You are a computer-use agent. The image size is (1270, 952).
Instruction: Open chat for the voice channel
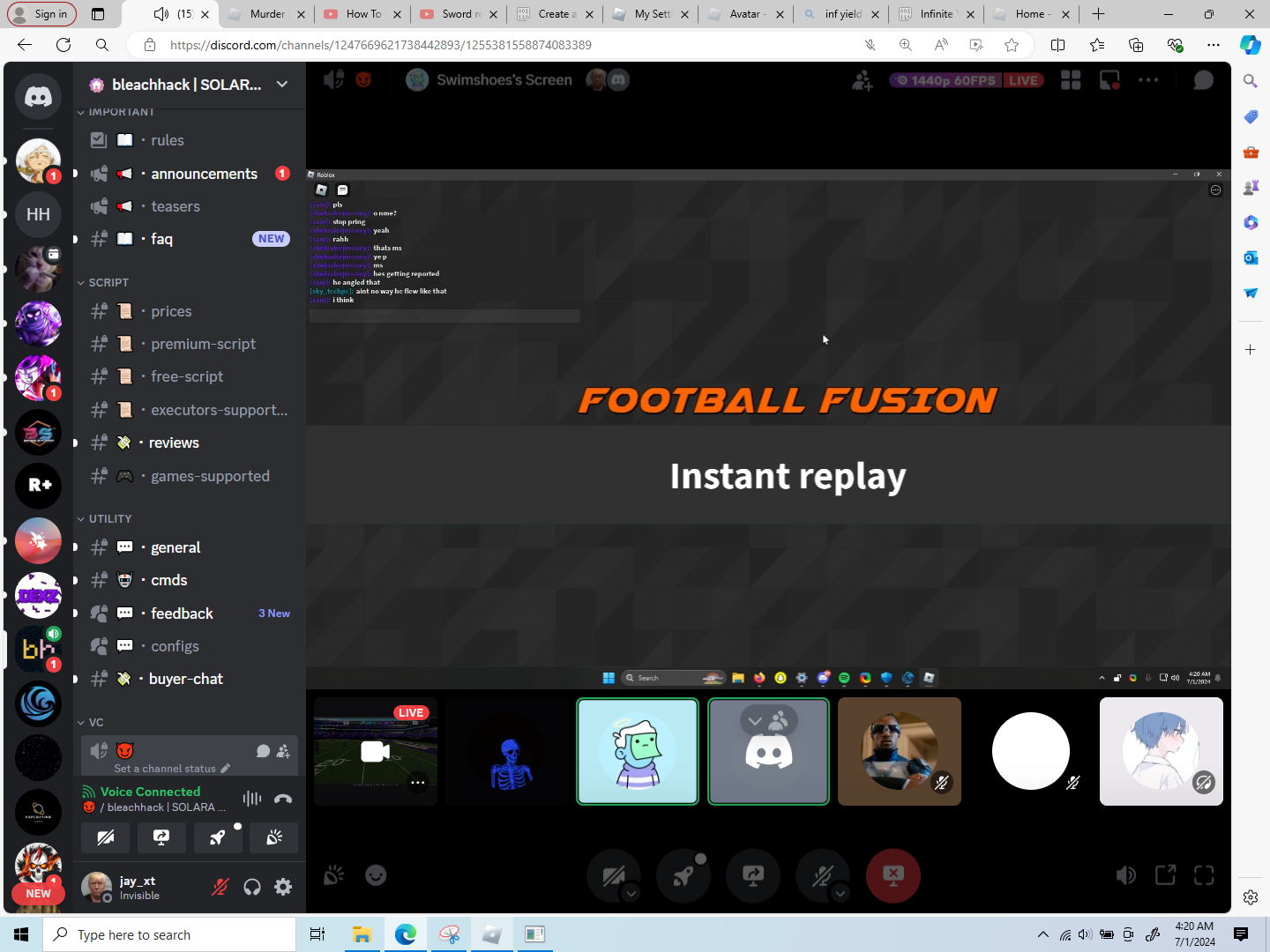coord(263,751)
